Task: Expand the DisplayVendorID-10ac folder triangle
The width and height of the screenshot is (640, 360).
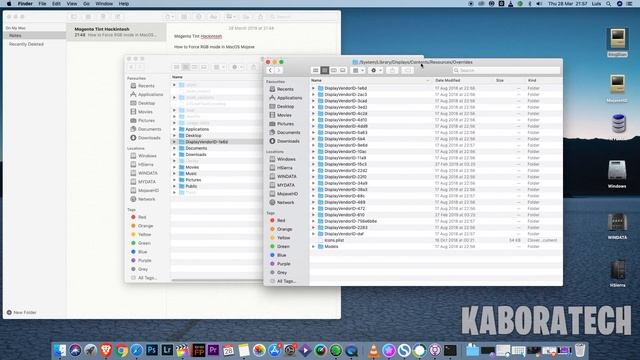Action: (313, 151)
